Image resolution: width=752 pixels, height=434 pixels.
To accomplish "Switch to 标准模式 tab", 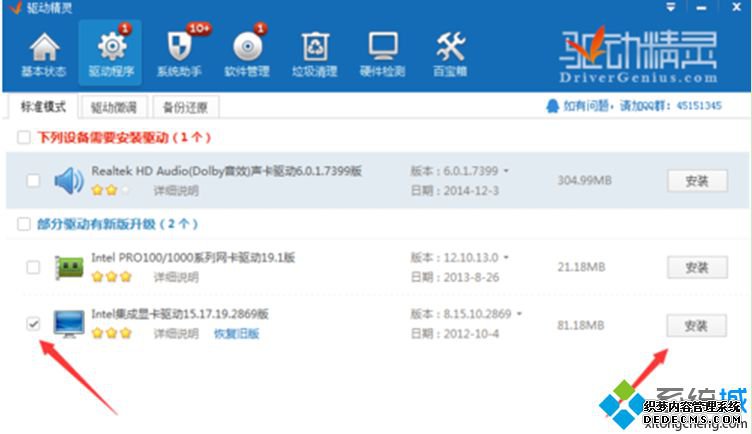I will (x=43, y=106).
